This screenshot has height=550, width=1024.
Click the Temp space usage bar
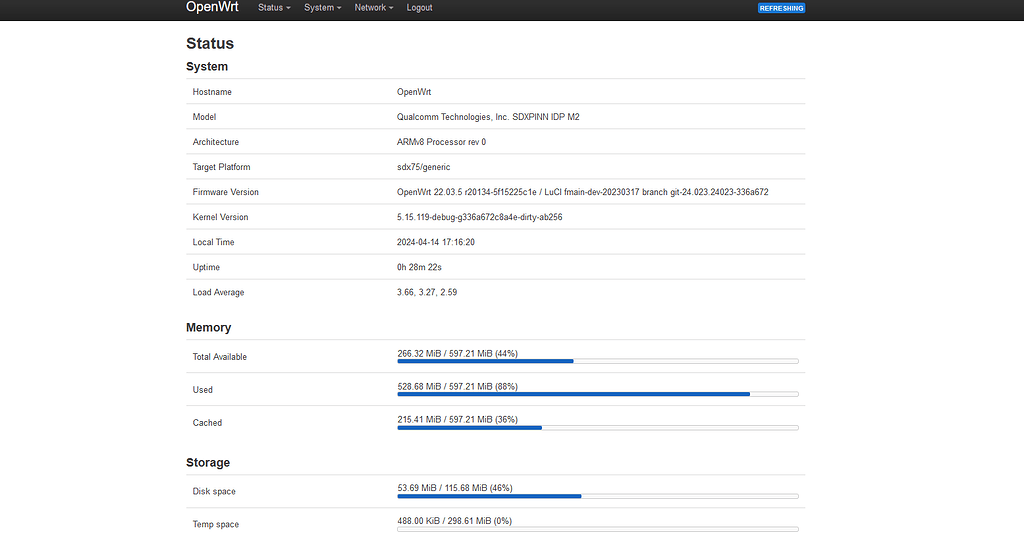coord(597,529)
